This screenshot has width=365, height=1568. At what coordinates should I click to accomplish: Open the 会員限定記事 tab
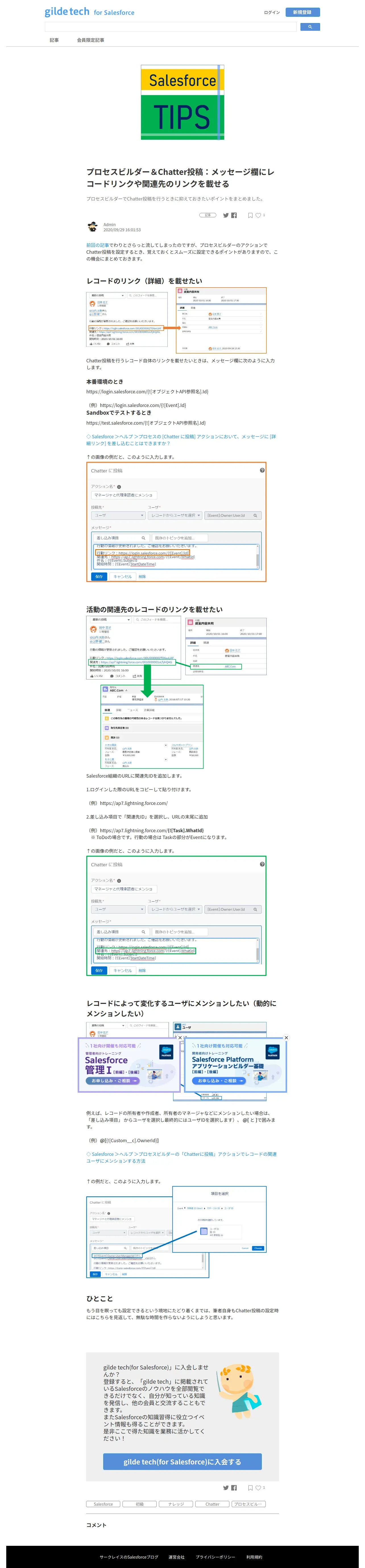(x=91, y=40)
